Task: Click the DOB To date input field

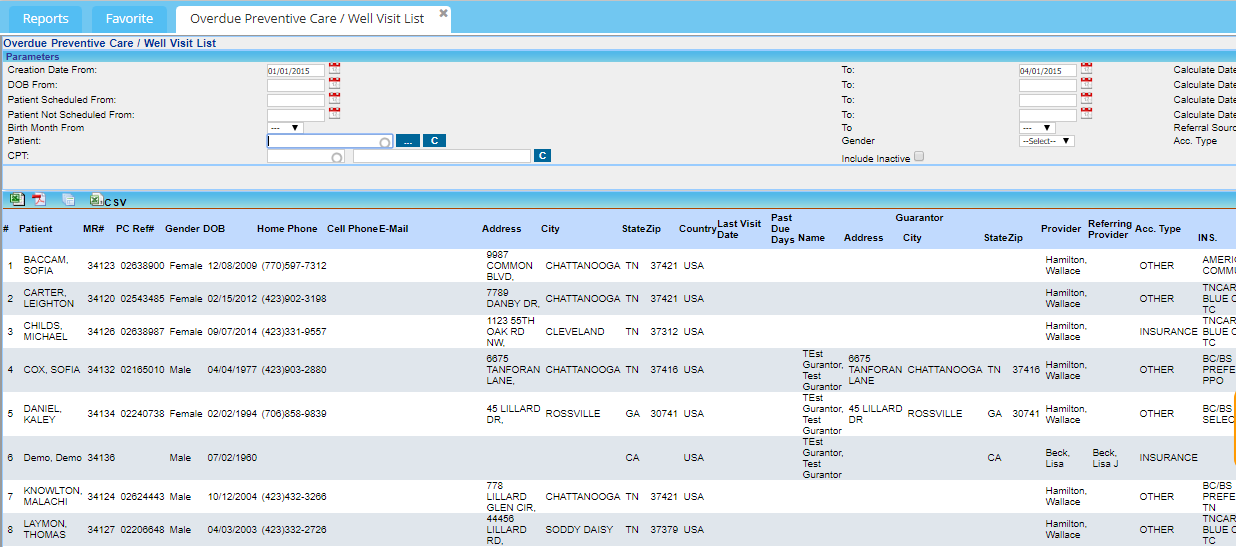Action: 1047,86
